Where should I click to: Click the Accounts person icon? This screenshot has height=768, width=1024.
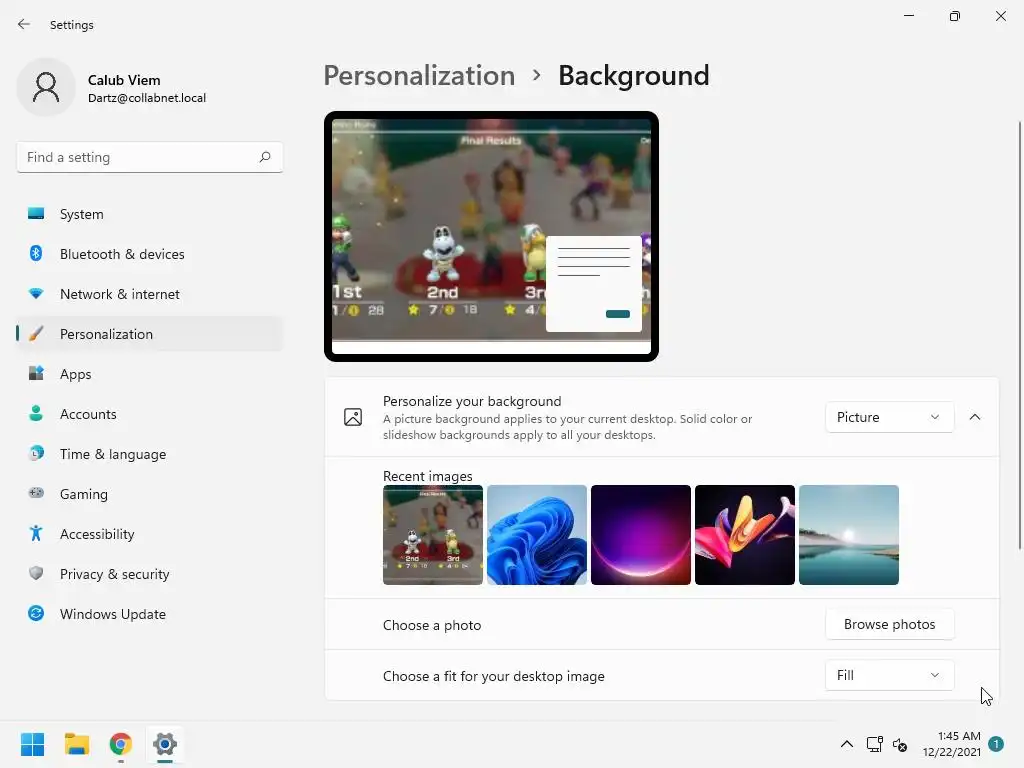point(36,413)
